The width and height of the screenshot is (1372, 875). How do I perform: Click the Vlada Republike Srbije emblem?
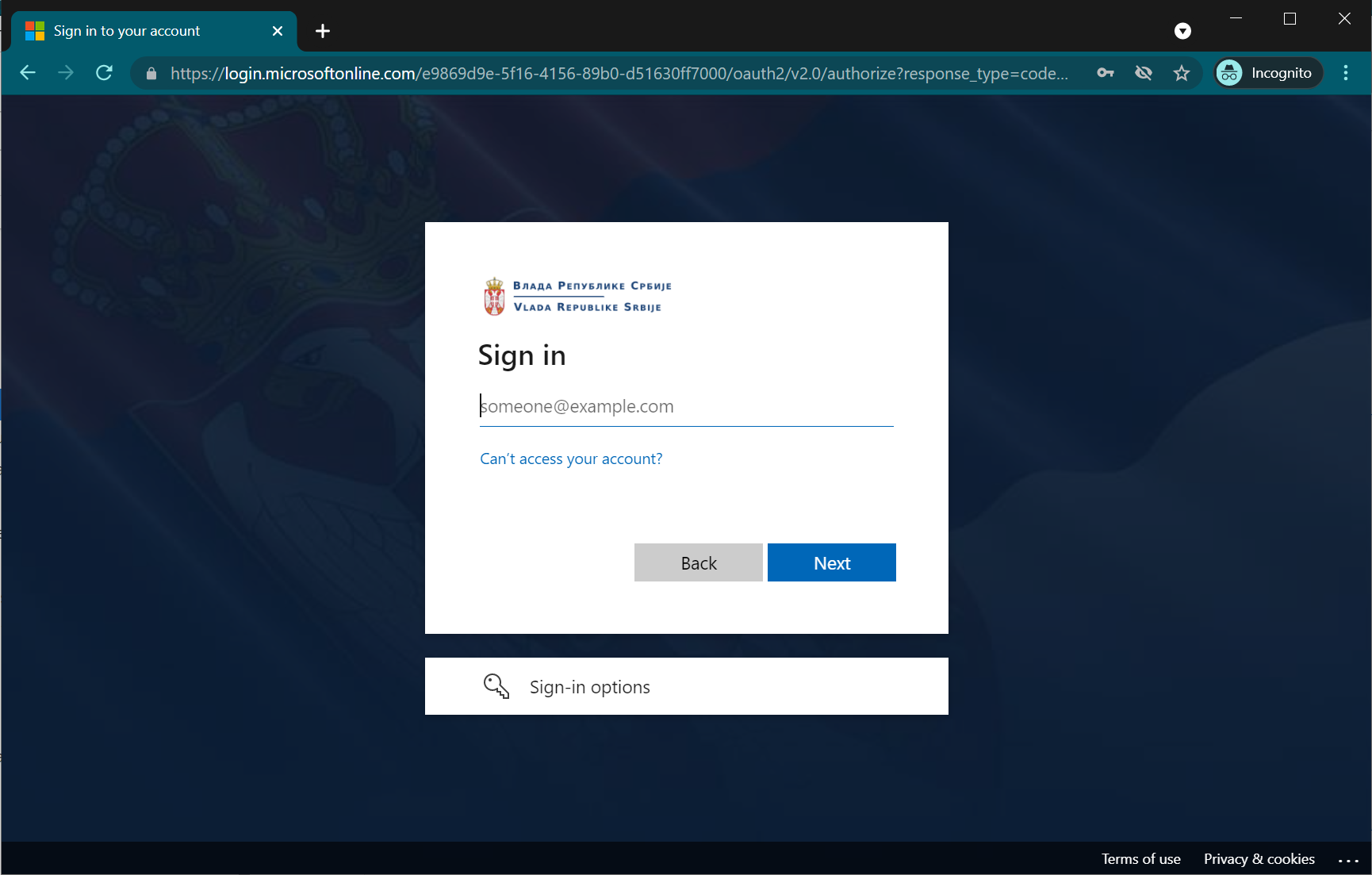pyautogui.click(x=494, y=295)
